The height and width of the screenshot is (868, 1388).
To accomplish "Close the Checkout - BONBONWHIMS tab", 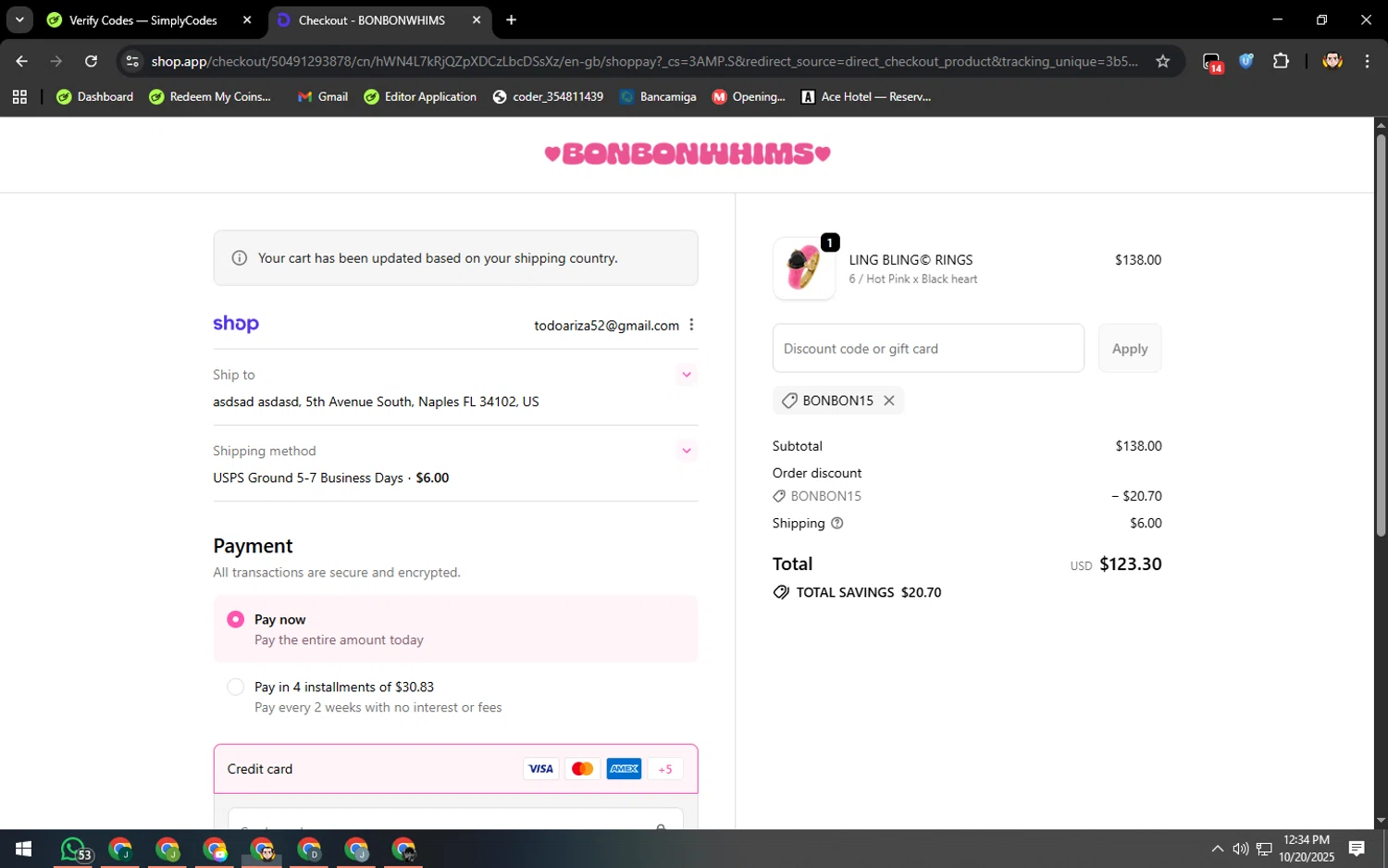I will pyautogui.click(x=477, y=20).
